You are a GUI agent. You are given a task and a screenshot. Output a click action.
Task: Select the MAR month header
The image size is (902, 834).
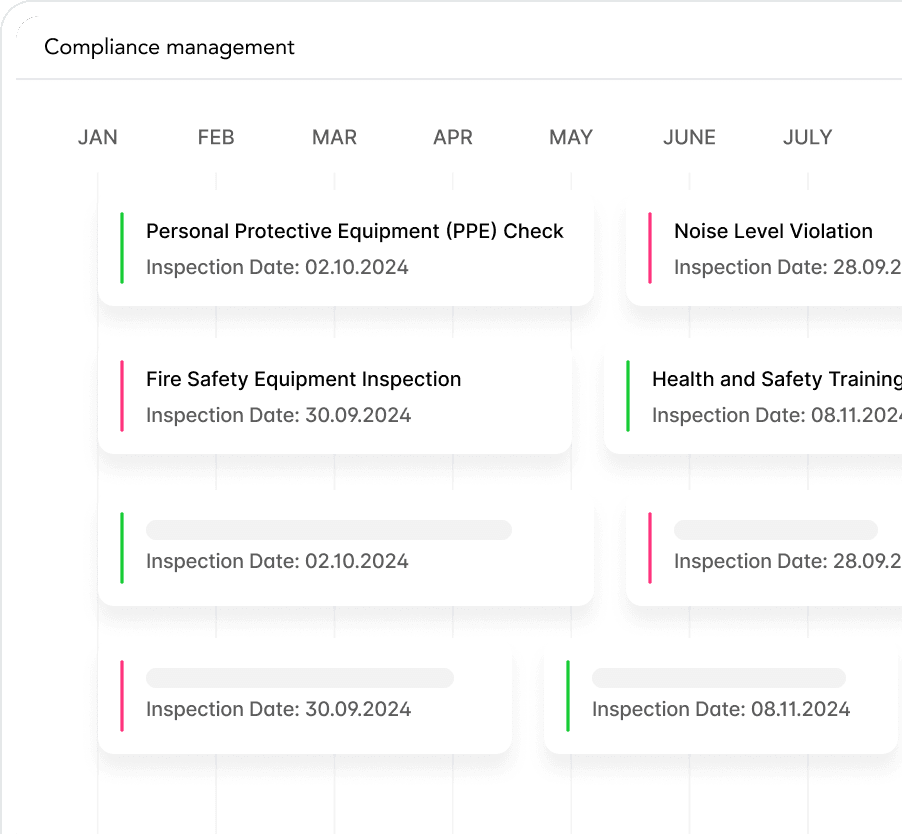pos(334,137)
